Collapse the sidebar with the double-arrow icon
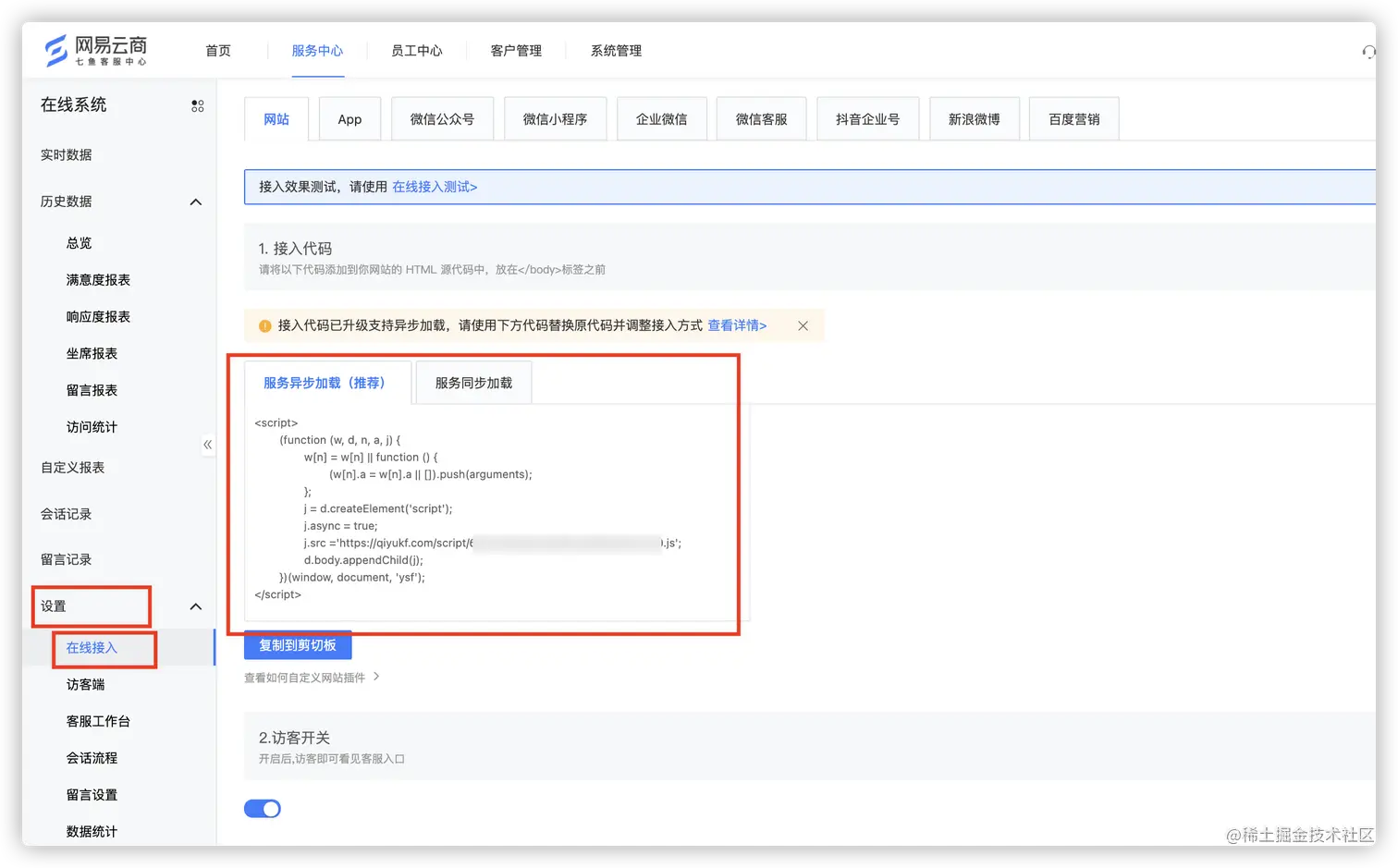 (208, 445)
